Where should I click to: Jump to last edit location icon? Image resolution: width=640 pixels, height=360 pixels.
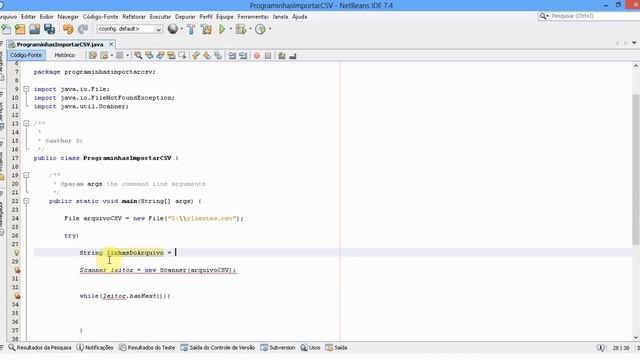(93, 56)
